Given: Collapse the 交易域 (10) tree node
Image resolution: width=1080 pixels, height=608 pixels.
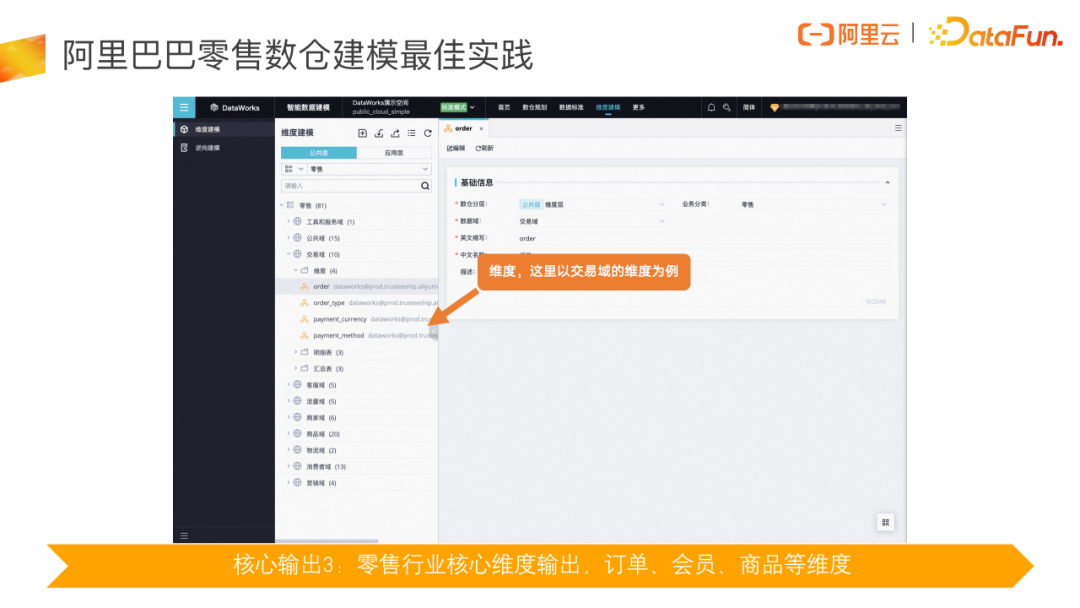Looking at the screenshot, I should [x=287, y=254].
